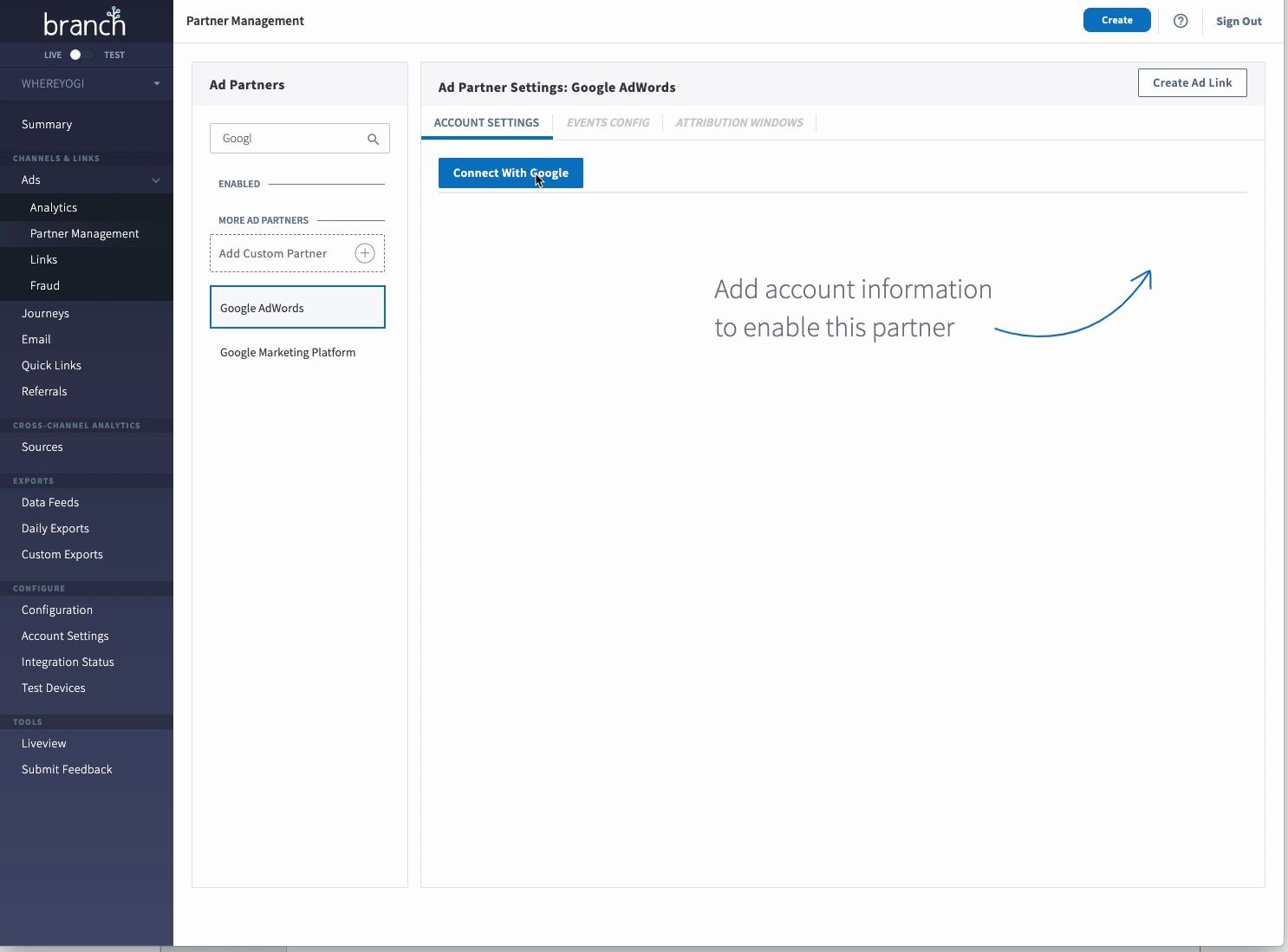This screenshot has height=952, width=1288.
Task: Click the Create button in header
Action: (1117, 20)
